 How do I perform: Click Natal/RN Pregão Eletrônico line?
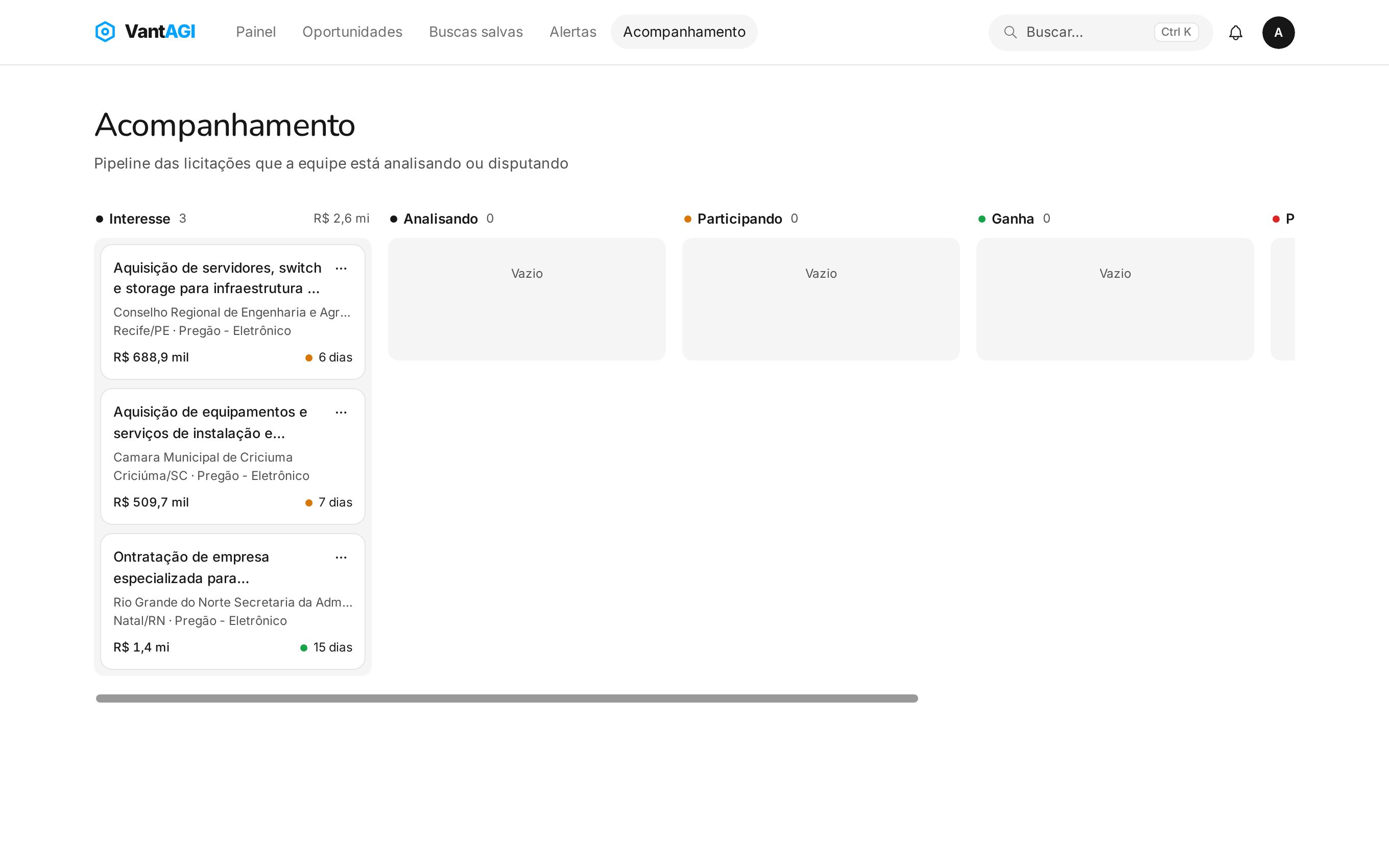tap(200, 620)
